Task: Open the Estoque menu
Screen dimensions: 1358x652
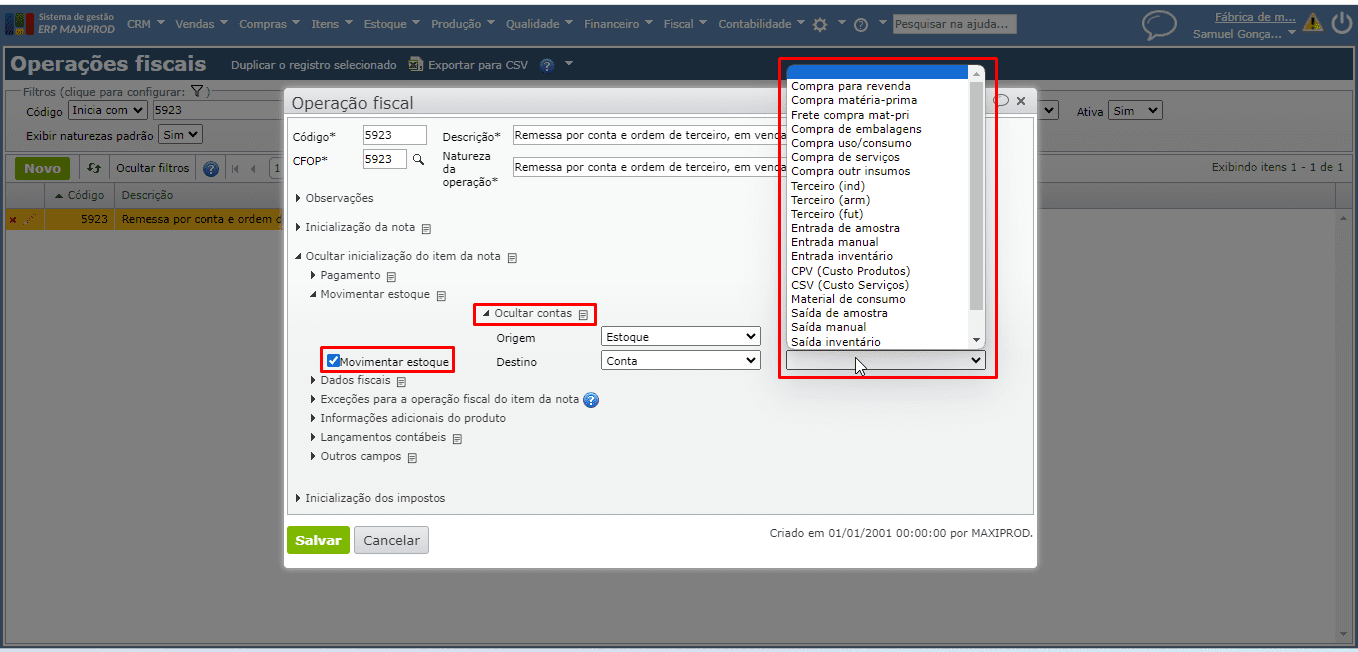Action: tap(393, 24)
